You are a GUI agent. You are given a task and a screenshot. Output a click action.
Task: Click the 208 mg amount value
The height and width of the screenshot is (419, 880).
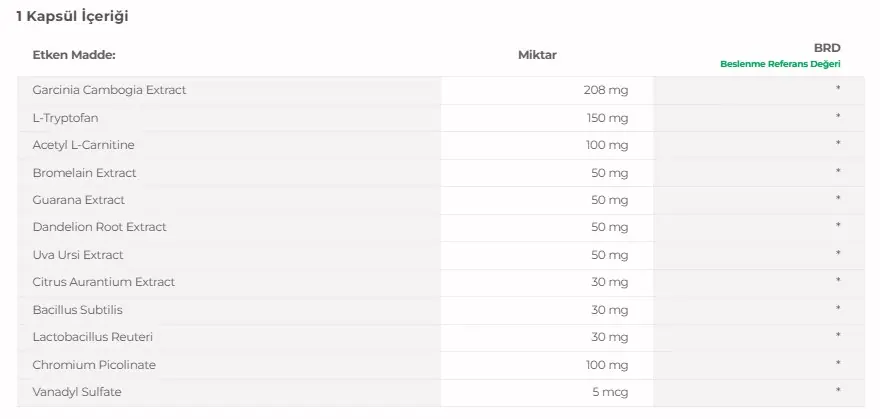[606, 90]
